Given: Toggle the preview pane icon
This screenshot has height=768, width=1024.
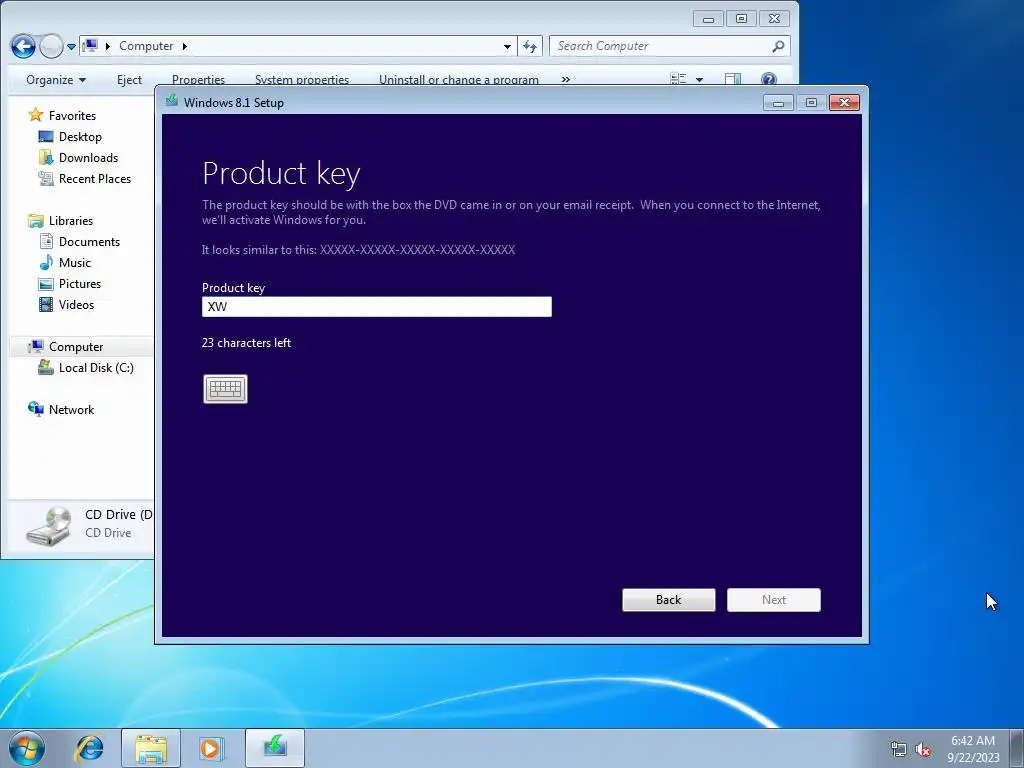Looking at the screenshot, I should pyautogui.click(x=733, y=80).
